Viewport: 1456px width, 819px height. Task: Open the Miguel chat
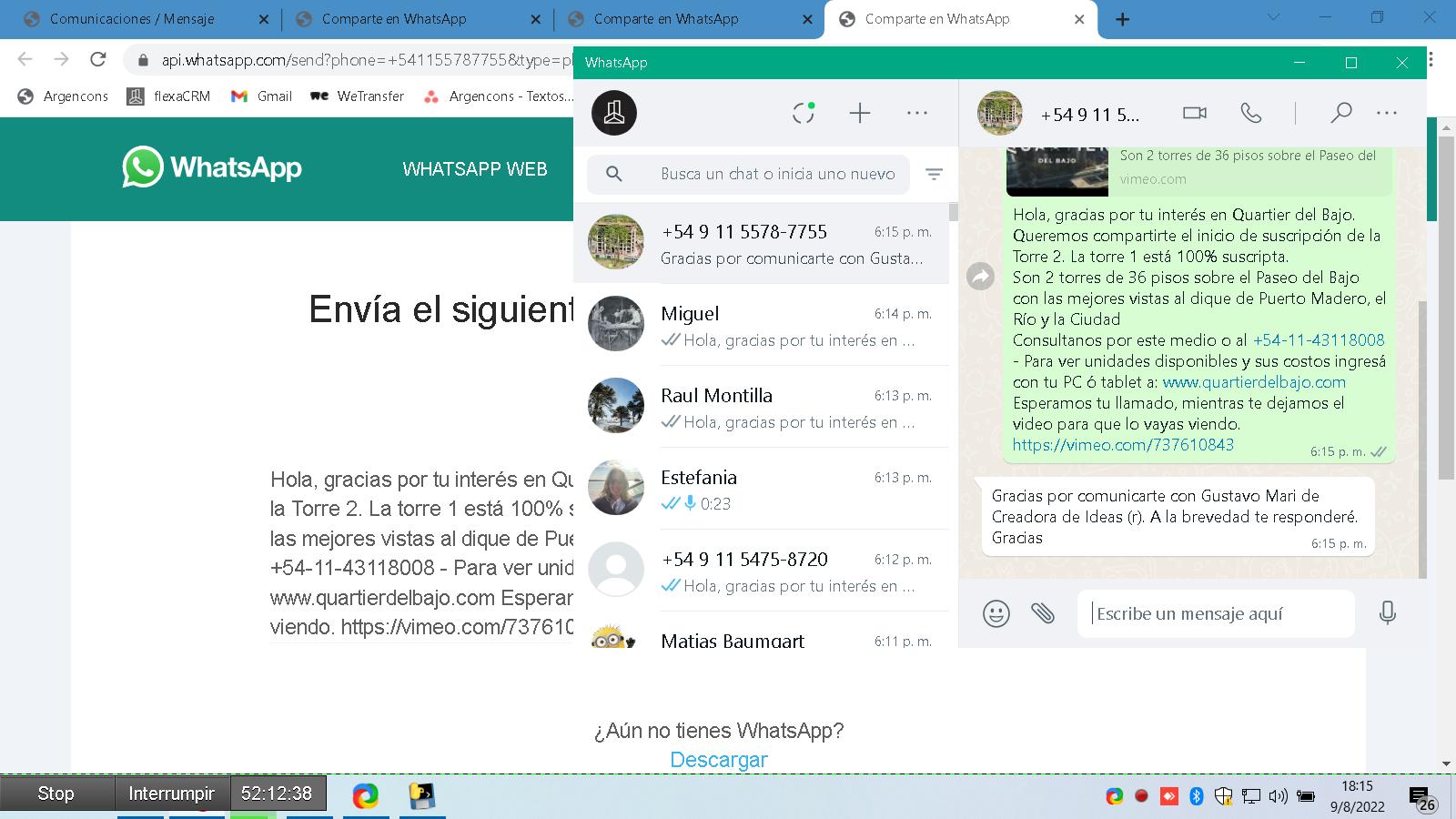(761, 325)
